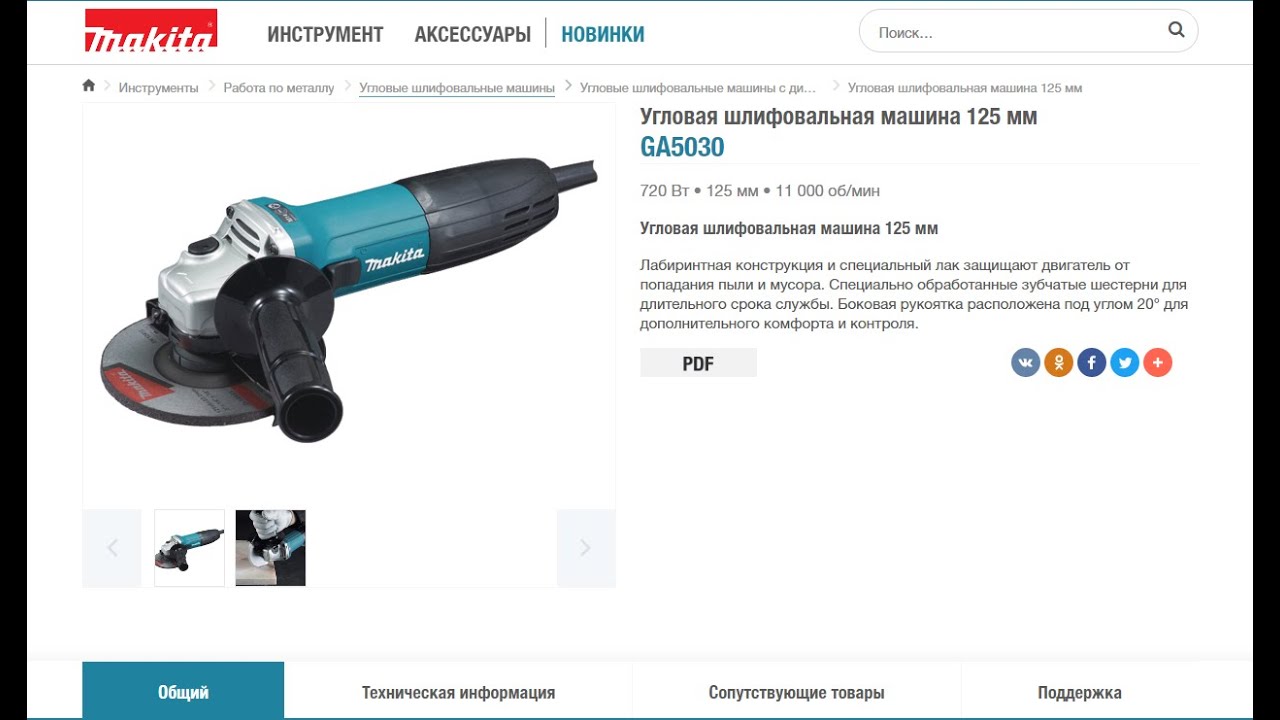Open the Аксессуары menu
This screenshot has width=1280, height=720.
pos(472,34)
